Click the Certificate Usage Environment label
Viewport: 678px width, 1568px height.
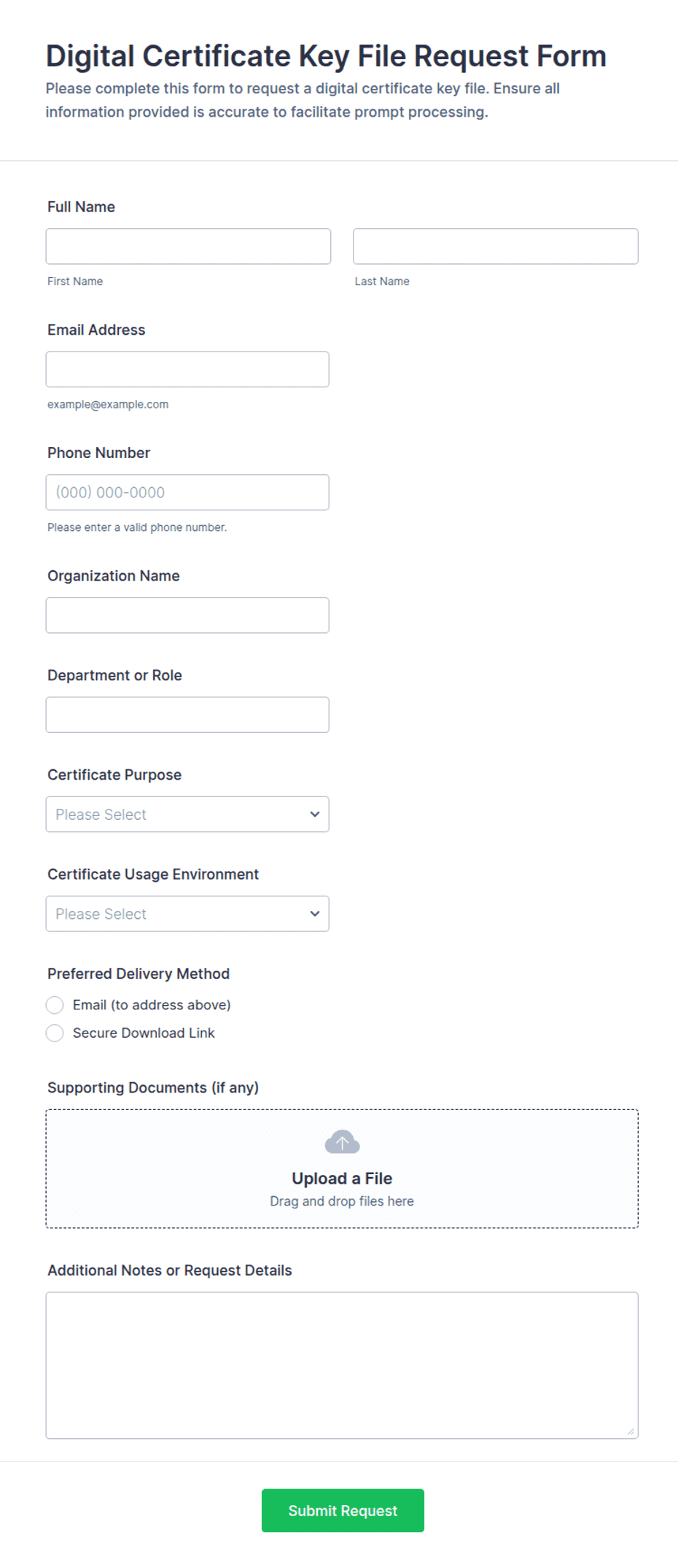click(x=153, y=874)
